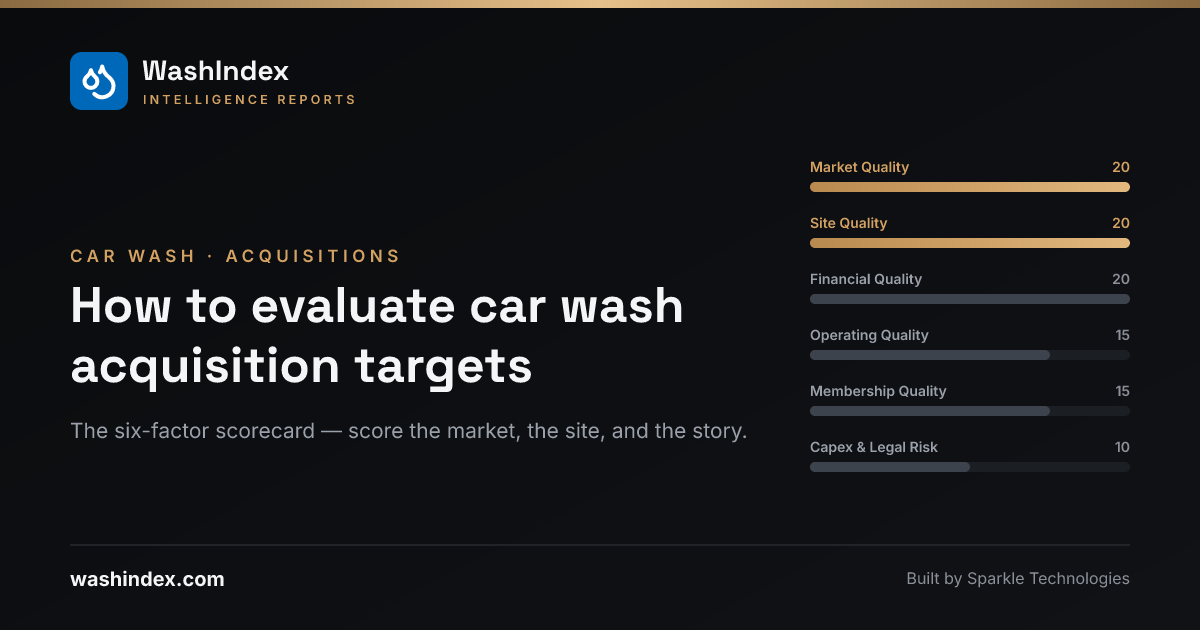The image size is (1200, 630).
Task: Click the score 15 beside Operating Quality
Action: tap(1122, 335)
